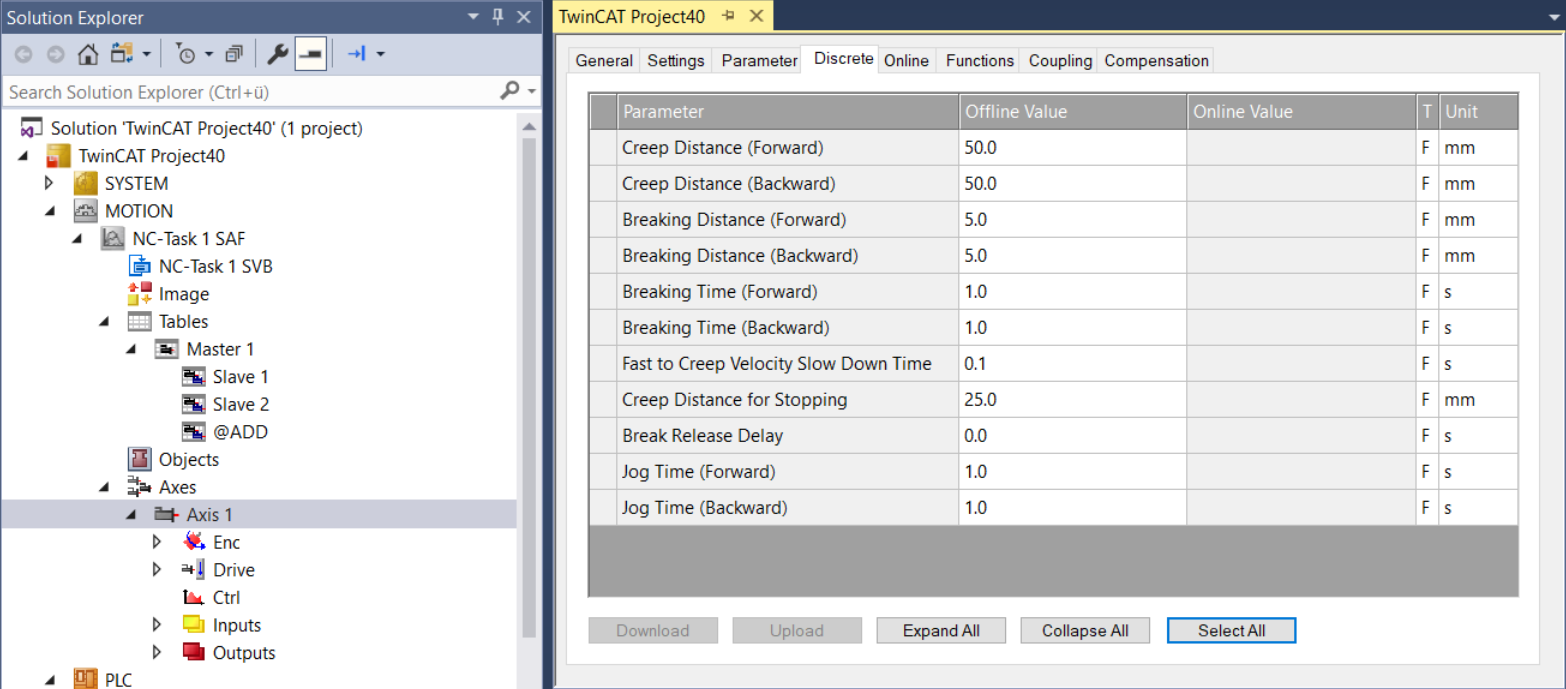The image size is (1566, 689).
Task: Open the dropdown beside the blue arrow icon
Action: tap(380, 54)
